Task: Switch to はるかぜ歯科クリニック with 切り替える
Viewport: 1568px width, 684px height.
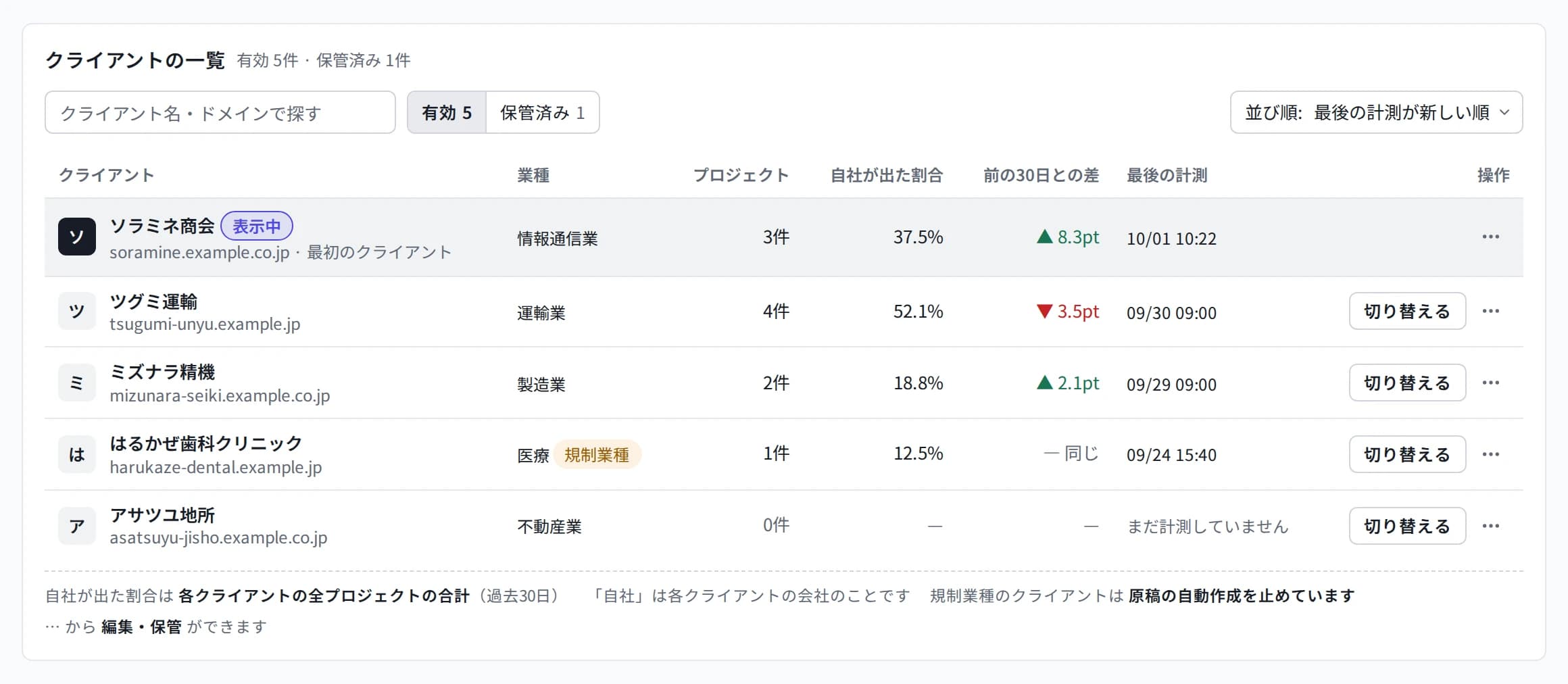Action: tap(1407, 454)
